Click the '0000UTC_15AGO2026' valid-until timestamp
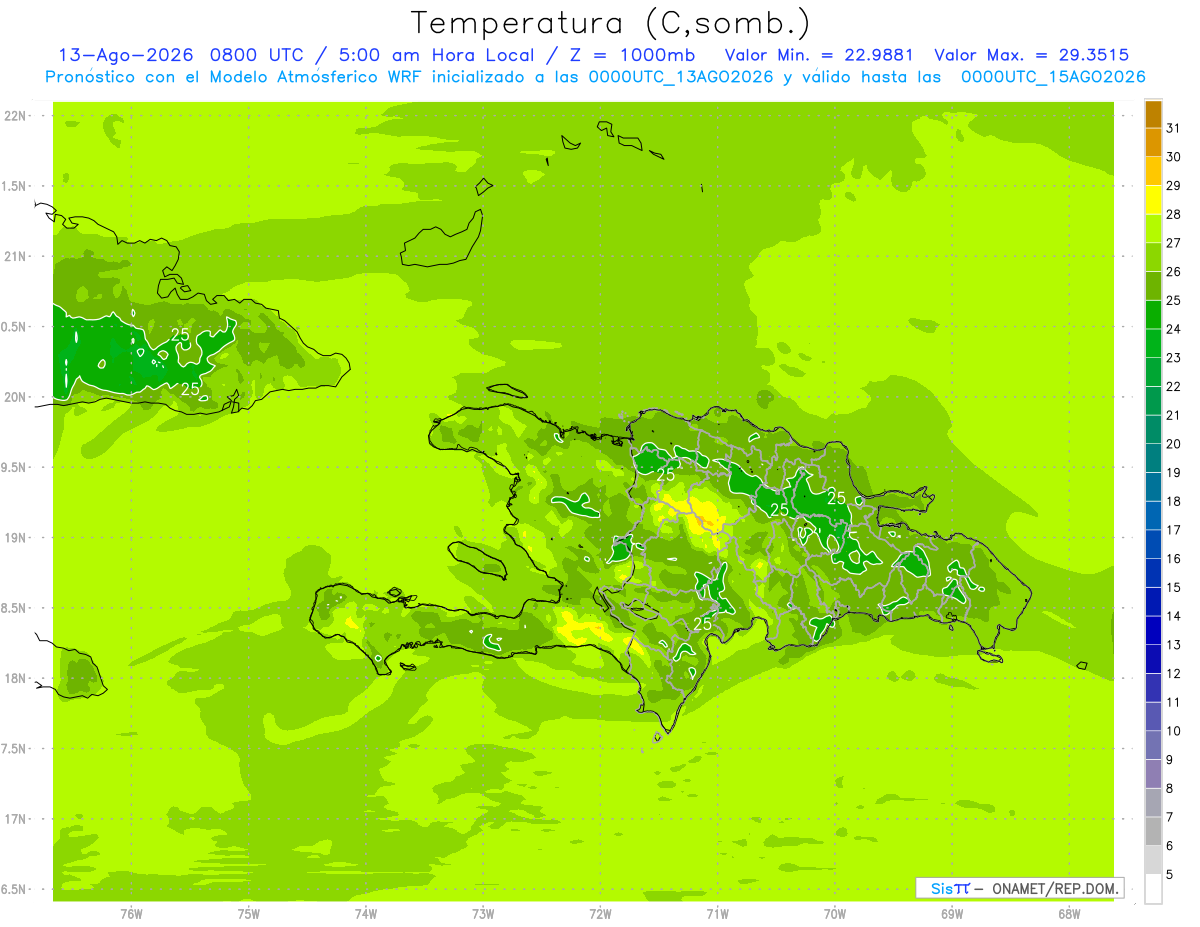The width and height of the screenshot is (1200, 927). coord(1053,77)
